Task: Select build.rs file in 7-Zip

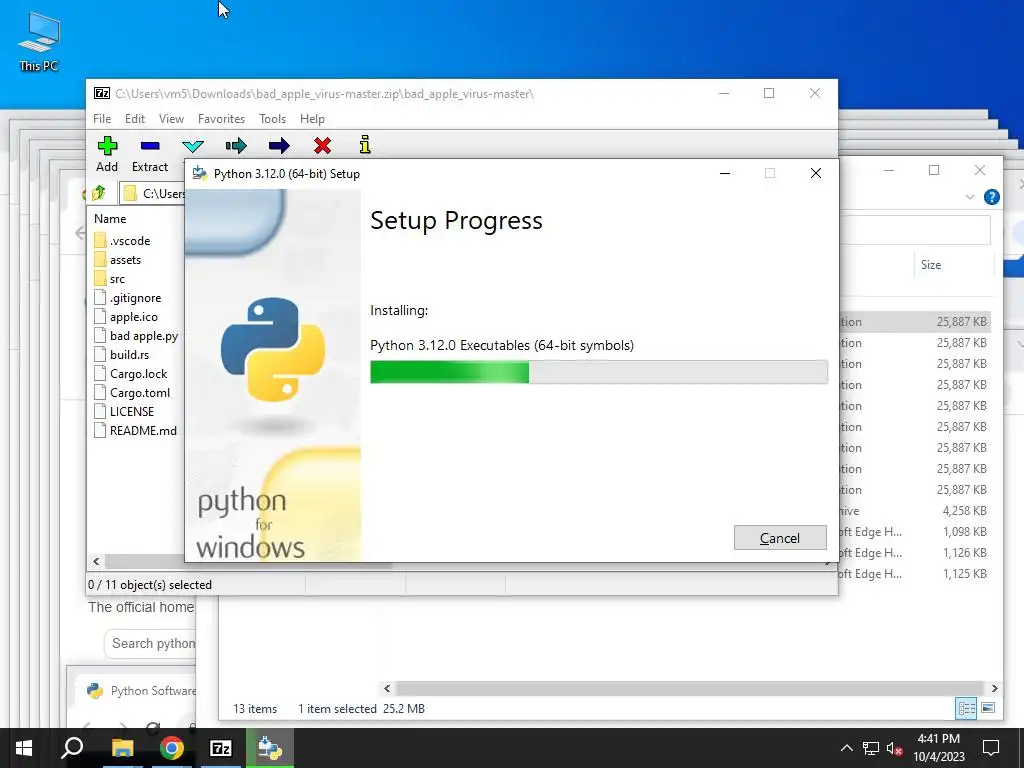Action: click(121, 355)
